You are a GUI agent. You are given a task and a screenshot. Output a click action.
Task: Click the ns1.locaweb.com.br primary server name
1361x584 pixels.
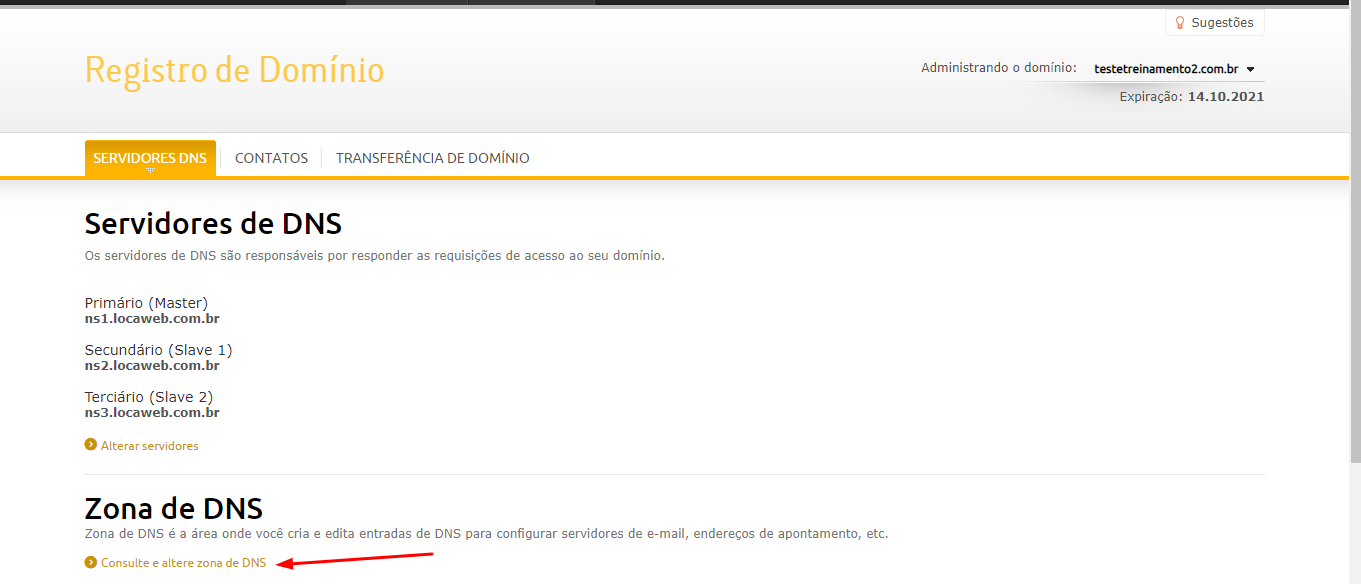click(152, 319)
